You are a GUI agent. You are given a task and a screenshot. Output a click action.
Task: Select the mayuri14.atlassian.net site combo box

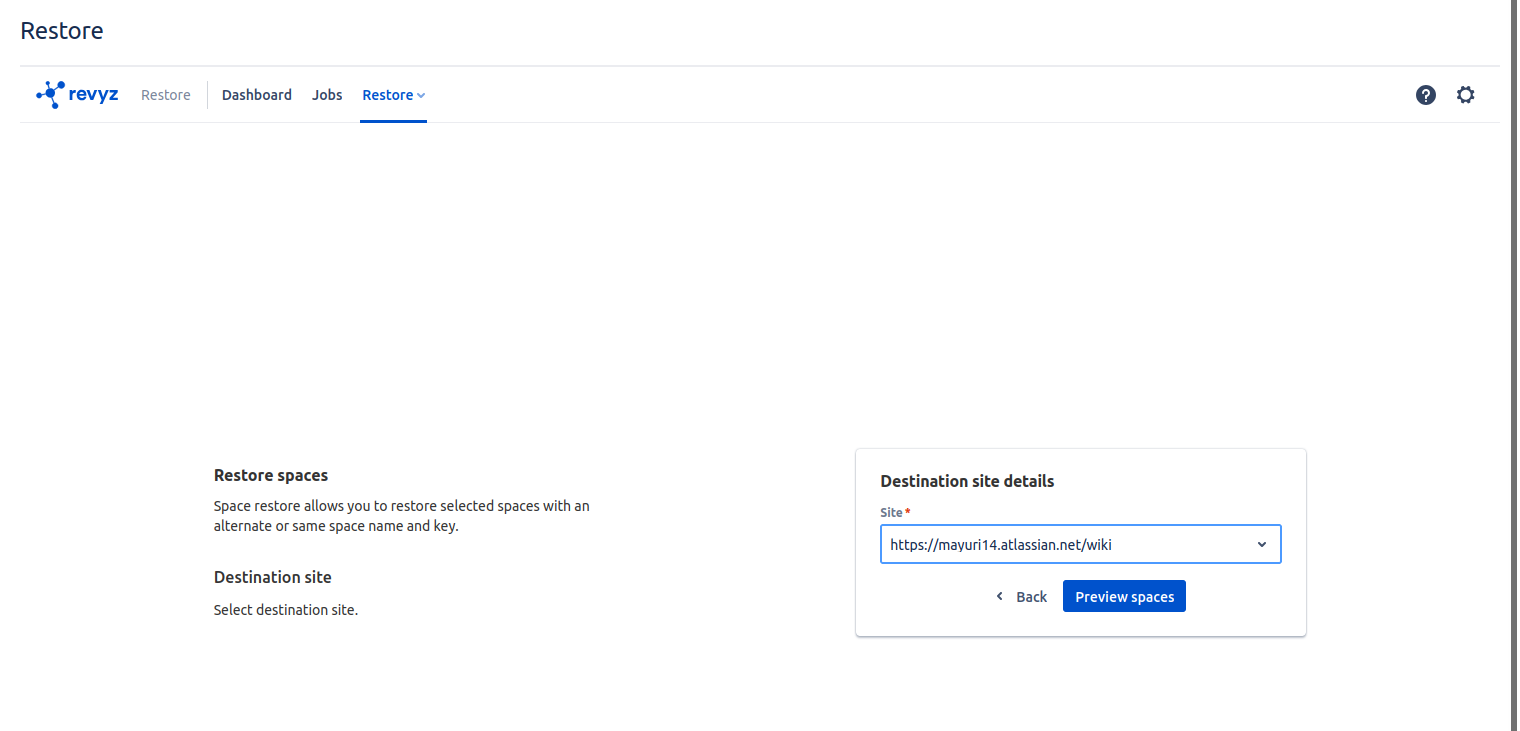pyautogui.click(x=1060, y=545)
